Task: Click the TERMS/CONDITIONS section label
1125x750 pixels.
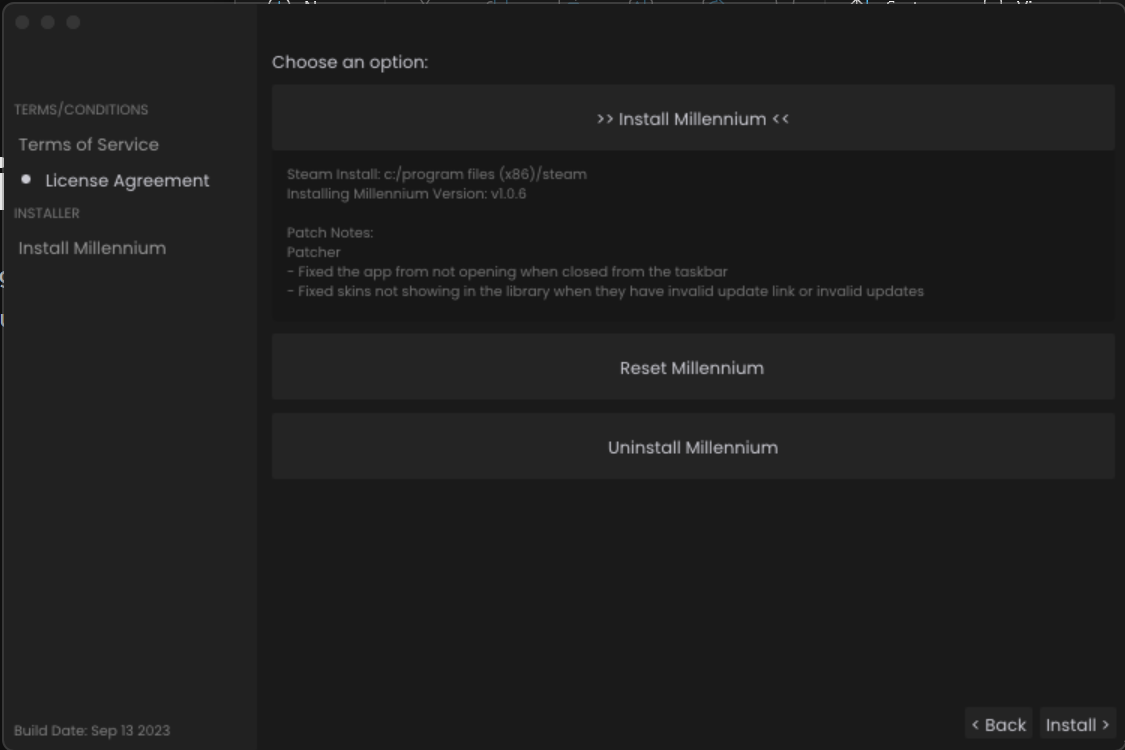Action: [81, 110]
